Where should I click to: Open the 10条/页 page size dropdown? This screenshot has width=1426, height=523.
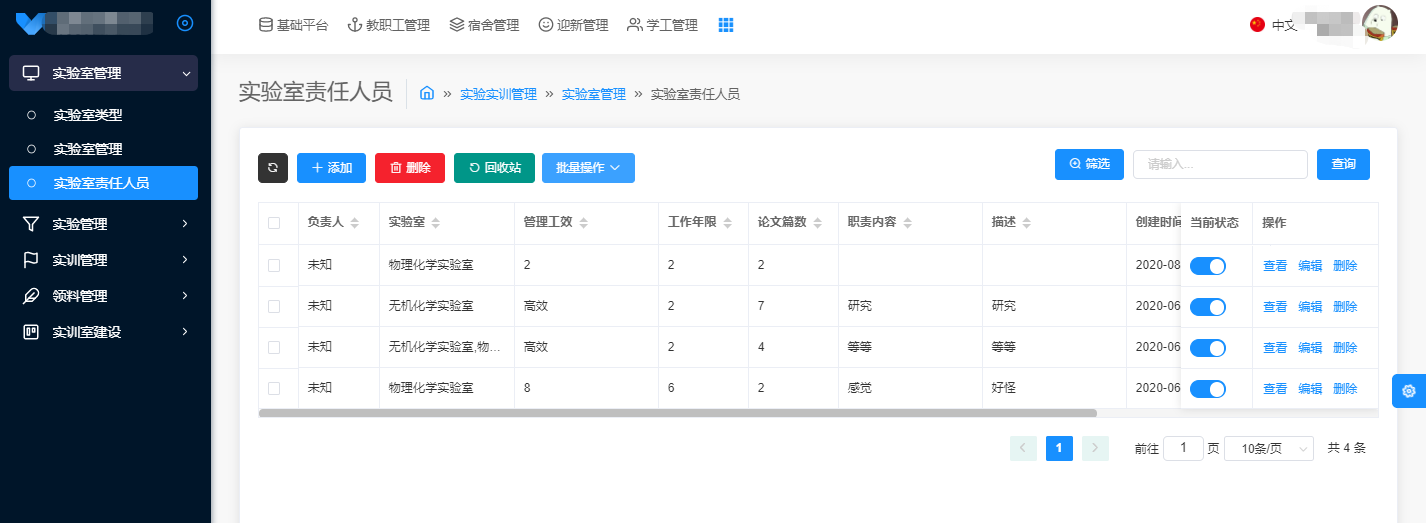tap(1269, 449)
